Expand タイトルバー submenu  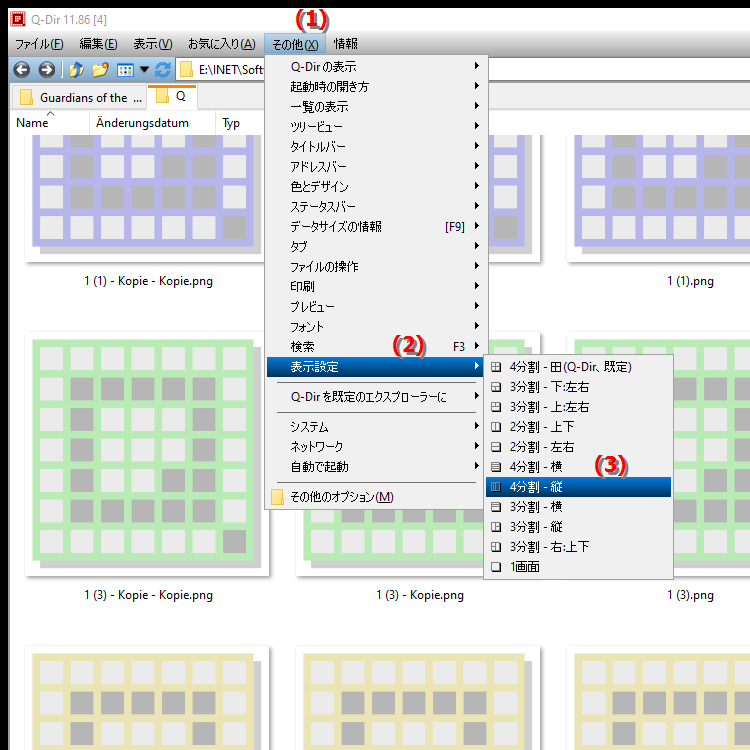point(375,146)
